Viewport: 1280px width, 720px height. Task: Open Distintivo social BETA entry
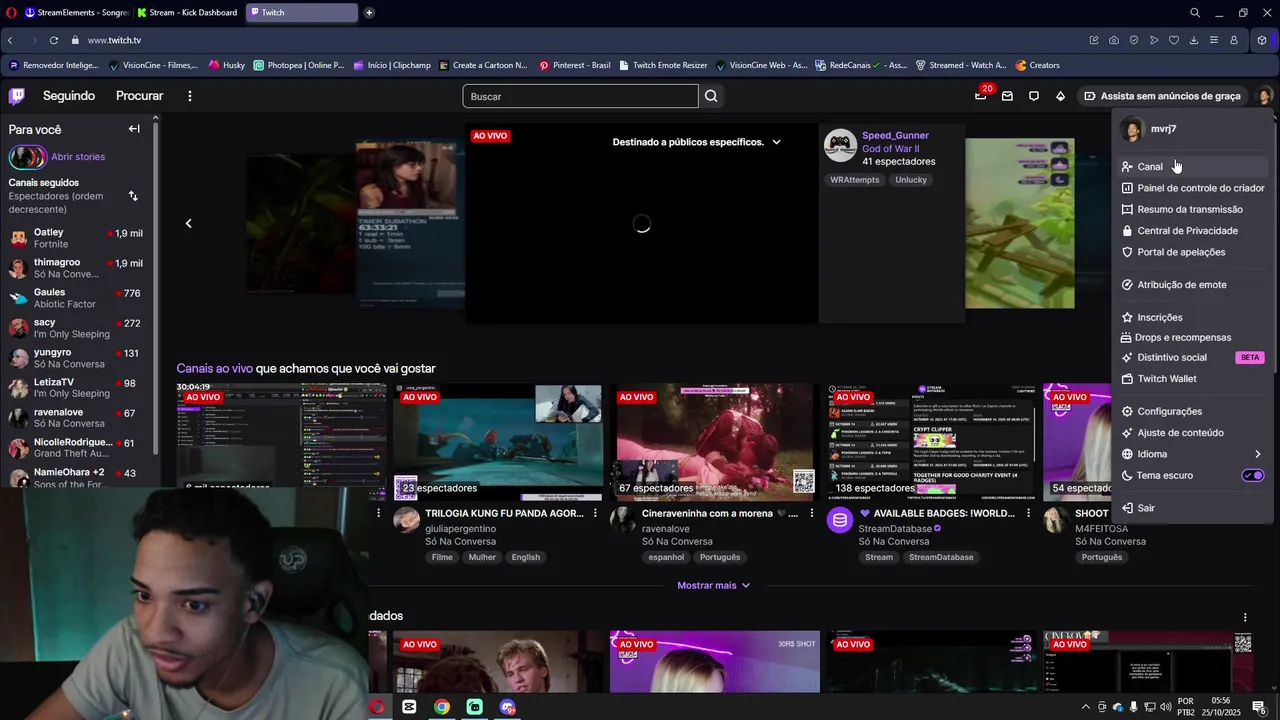coord(1193,357)
